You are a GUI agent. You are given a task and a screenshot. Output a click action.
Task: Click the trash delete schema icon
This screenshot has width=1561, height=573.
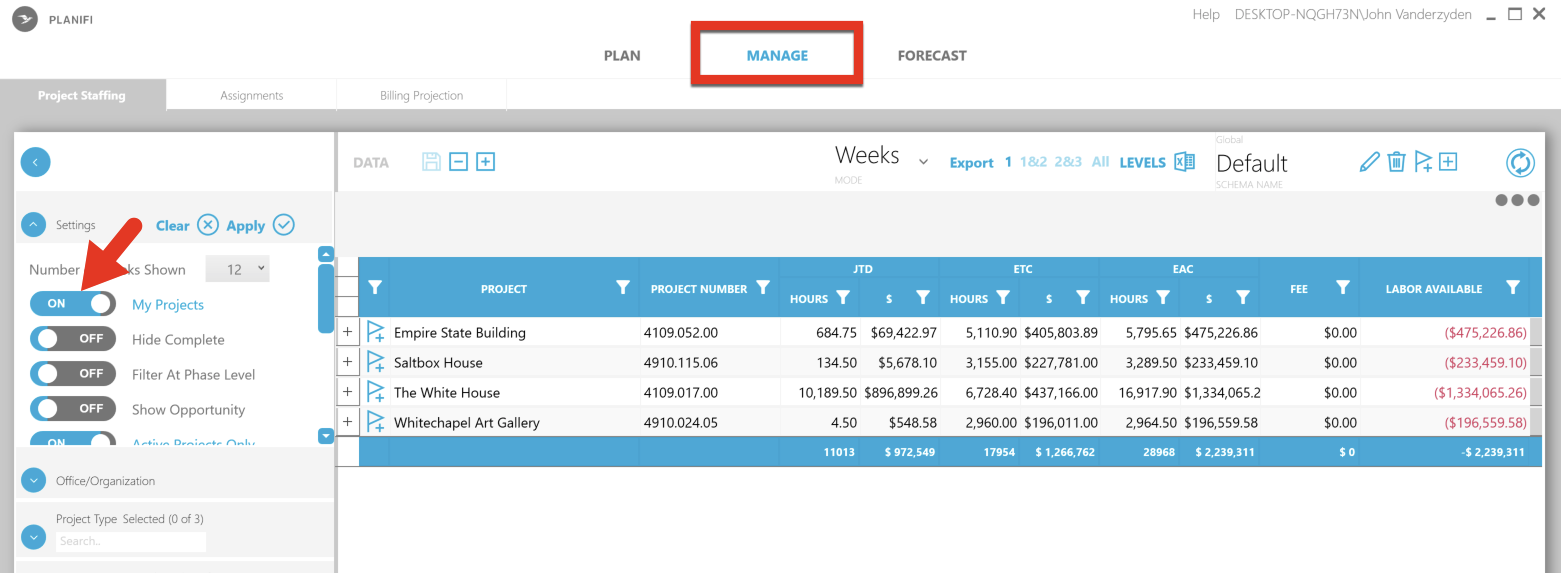1396,162
